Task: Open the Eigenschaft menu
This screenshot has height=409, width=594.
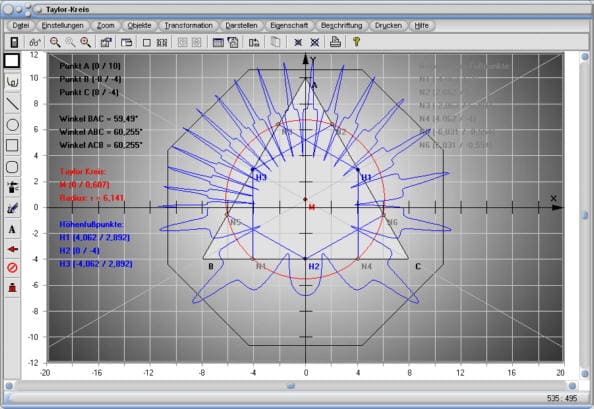Action: pos(289,25)
